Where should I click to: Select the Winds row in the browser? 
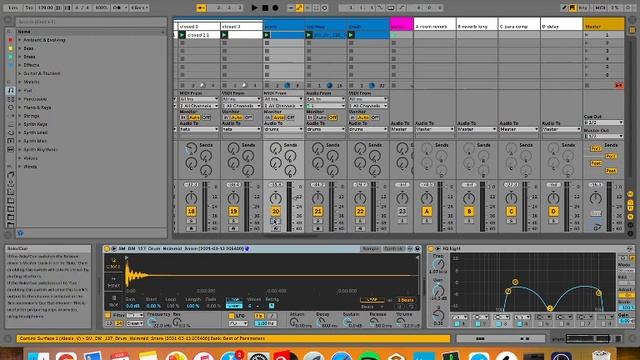pyautogui.click(x=91, y=167)
